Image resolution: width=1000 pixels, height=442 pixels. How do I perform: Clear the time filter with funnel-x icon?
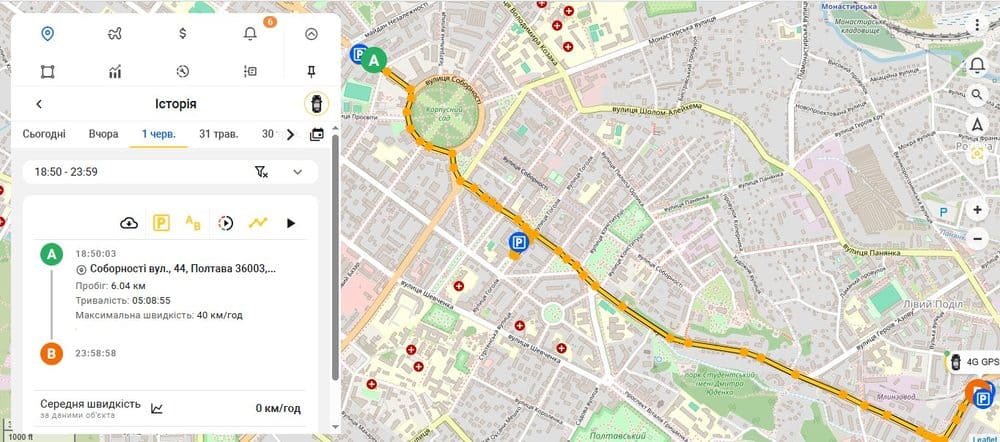261,172
